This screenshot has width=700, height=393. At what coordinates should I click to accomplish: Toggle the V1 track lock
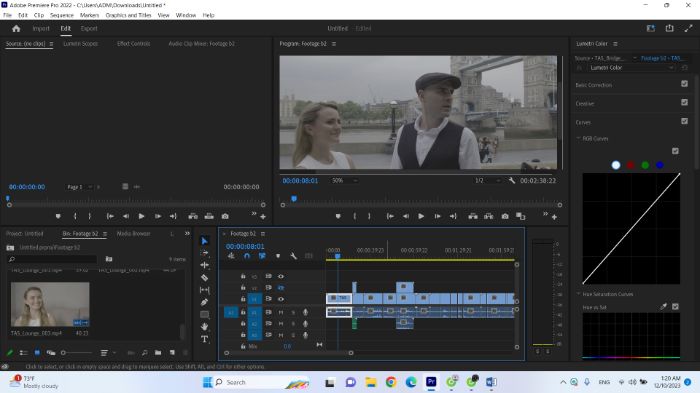click(x=243, y=299)
